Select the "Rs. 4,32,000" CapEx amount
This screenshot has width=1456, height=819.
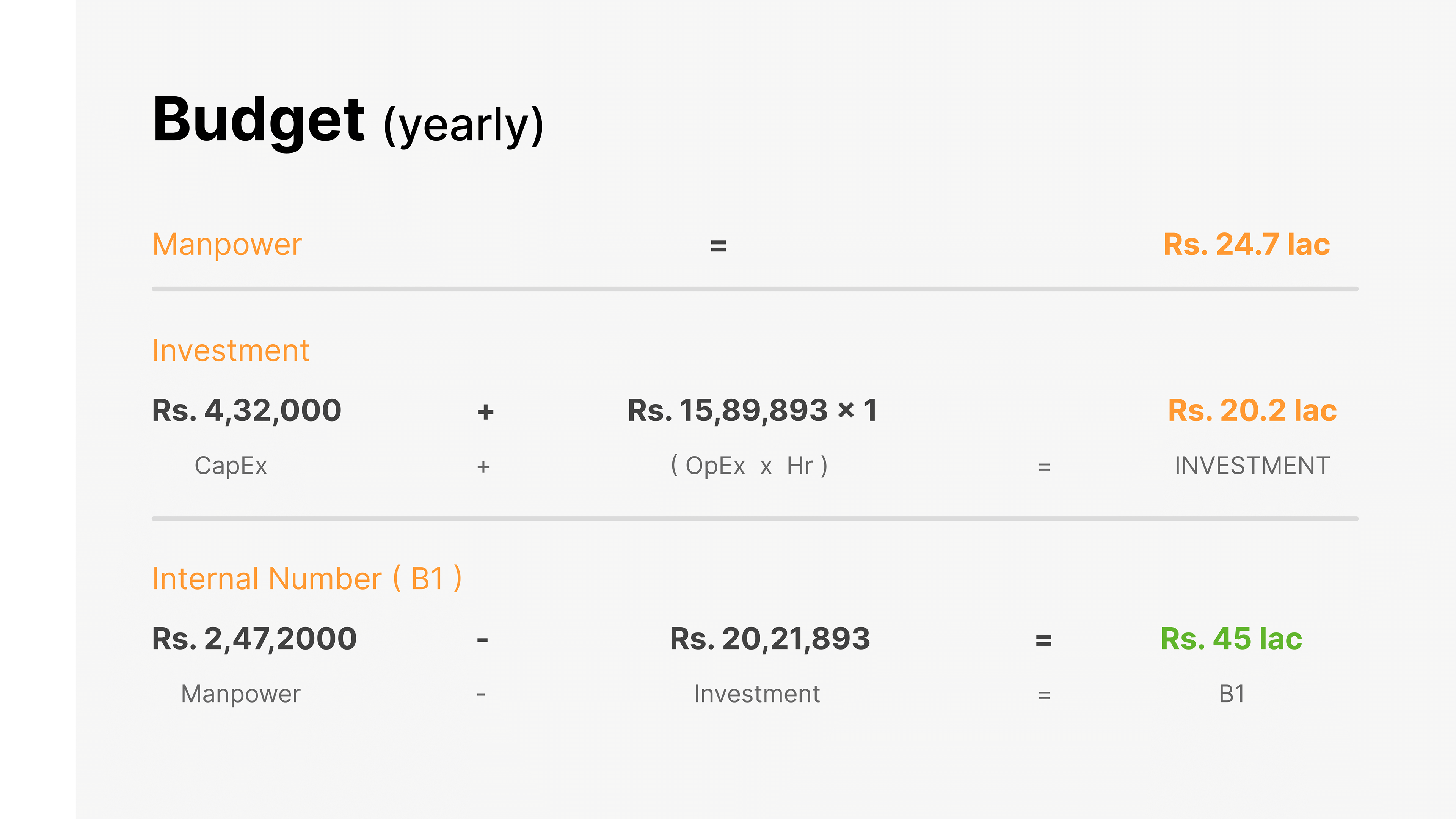(x=246, y=410)
